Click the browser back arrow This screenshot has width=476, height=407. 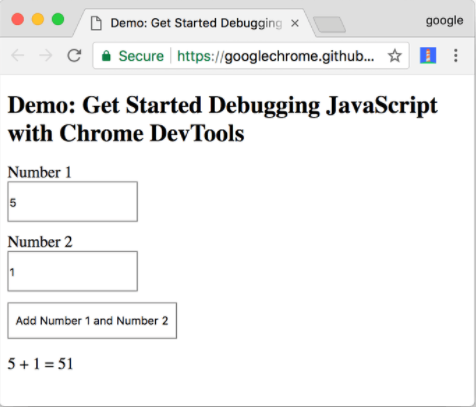(x=17, y=55)
